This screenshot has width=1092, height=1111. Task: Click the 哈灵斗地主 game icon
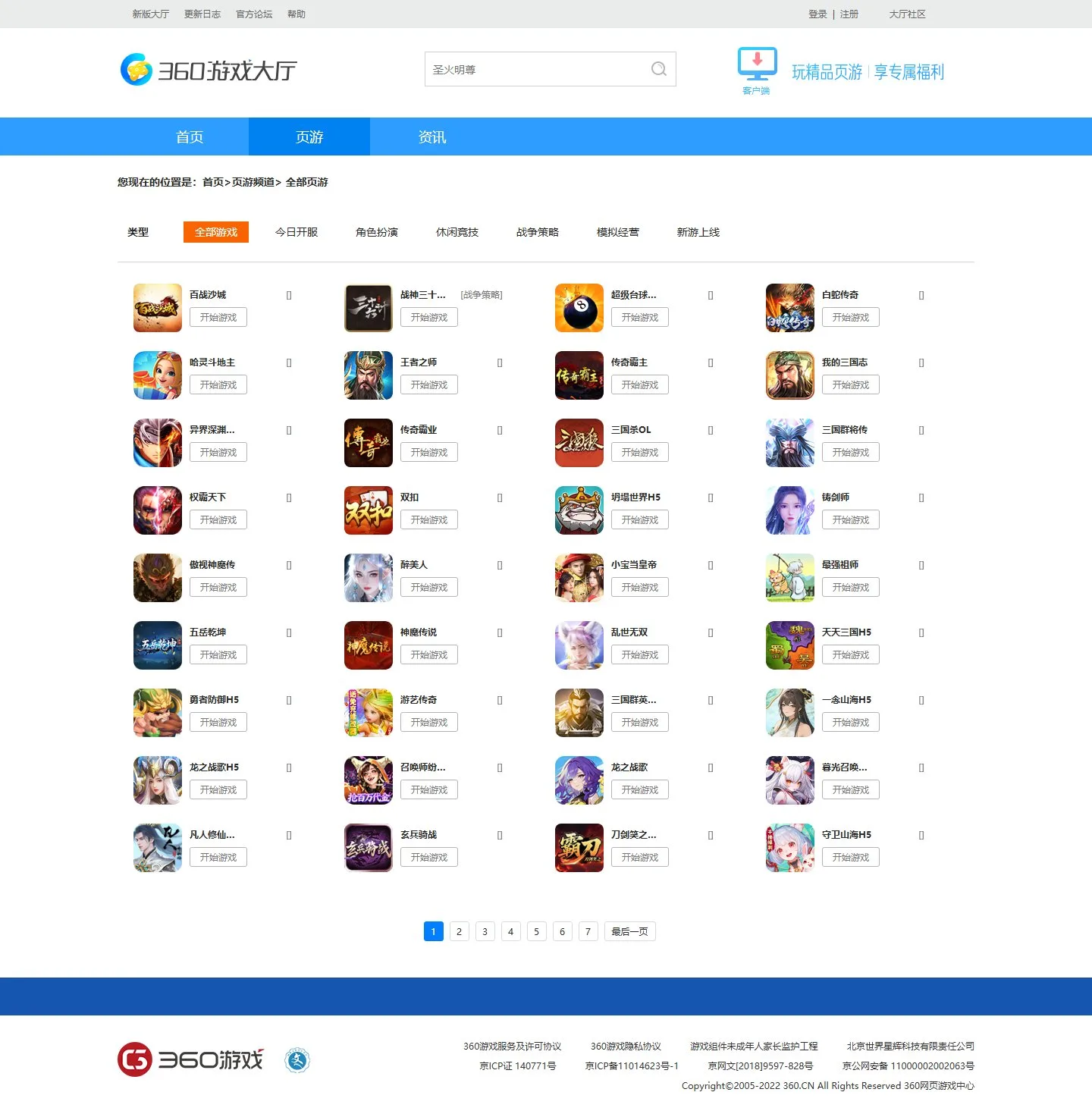[158, 375]
